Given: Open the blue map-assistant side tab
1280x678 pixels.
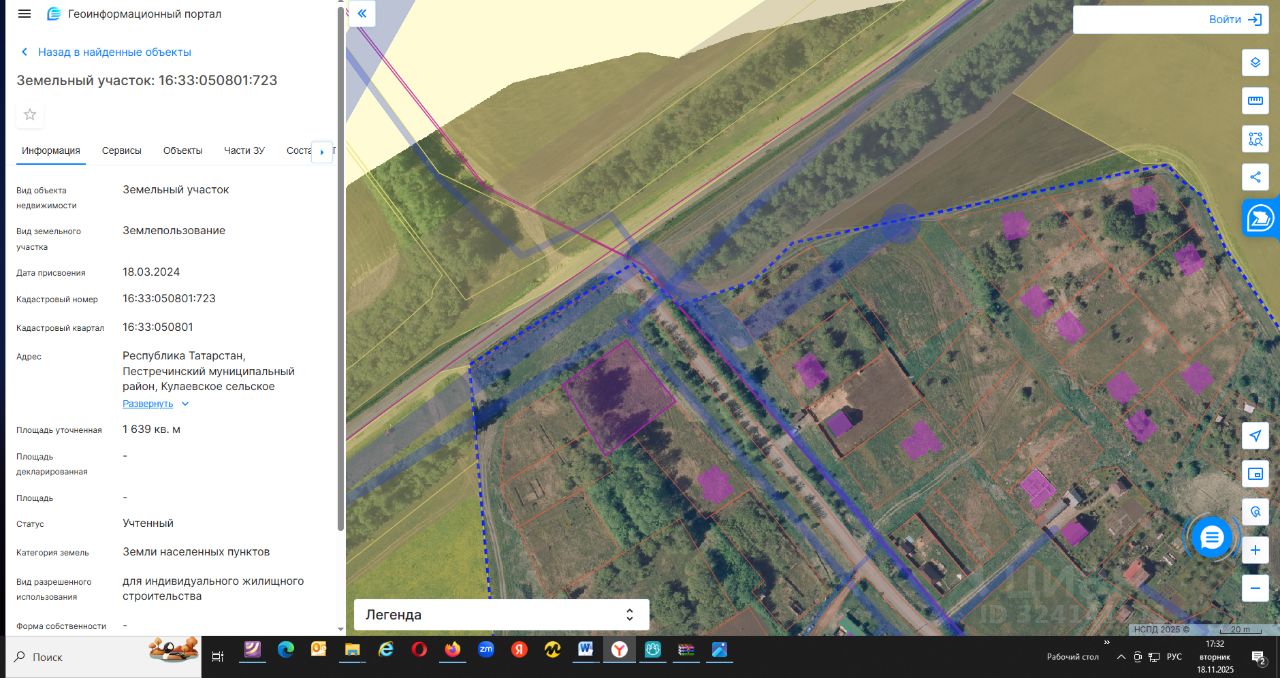Looking at the screenshot, I should (x=1261, y=218).
